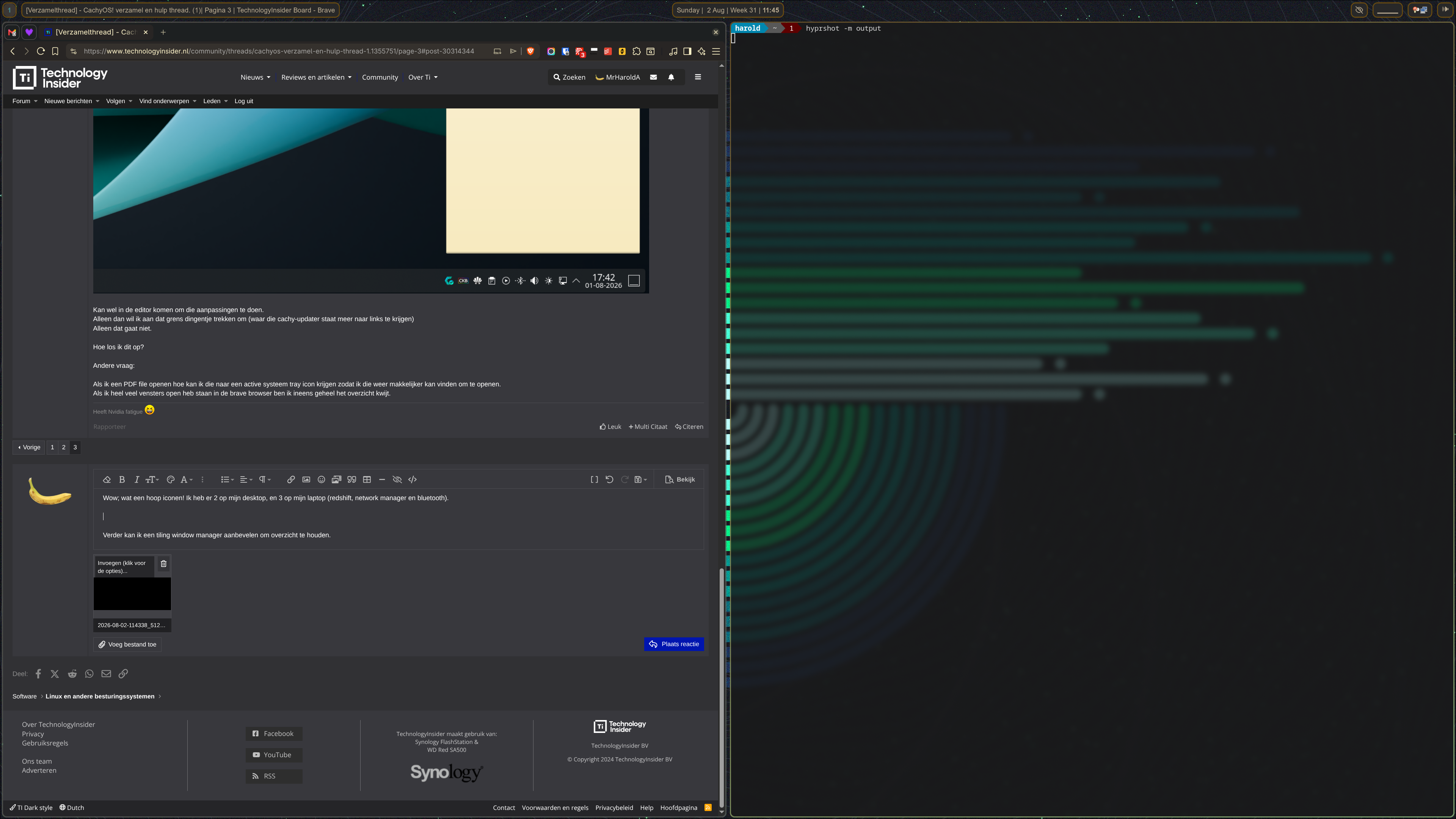
Task: Open the Reviews en artikelen menu
Action: [316, 77]
